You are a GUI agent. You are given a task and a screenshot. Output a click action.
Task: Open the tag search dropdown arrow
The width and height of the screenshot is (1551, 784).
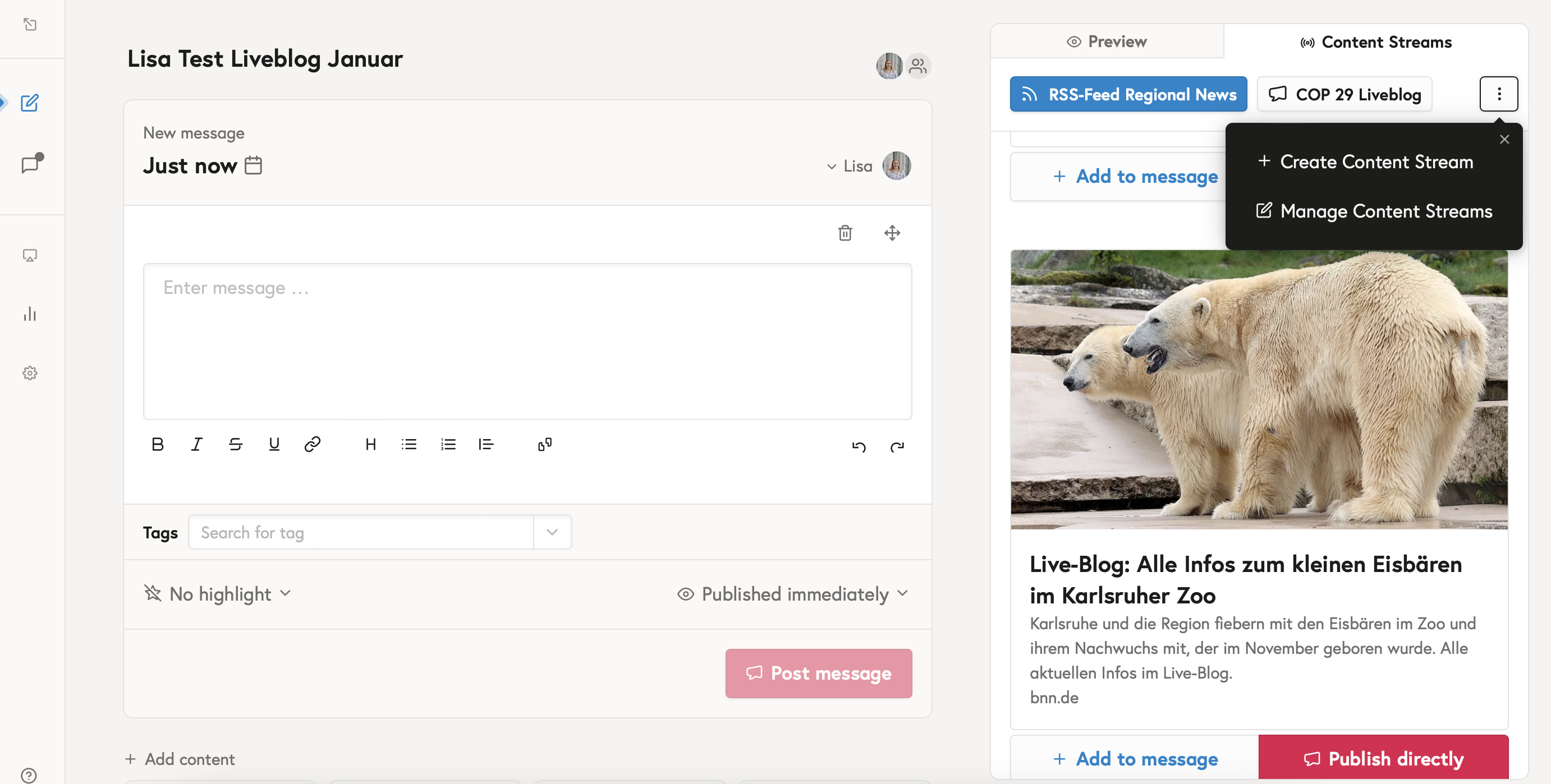click(552, 532)
